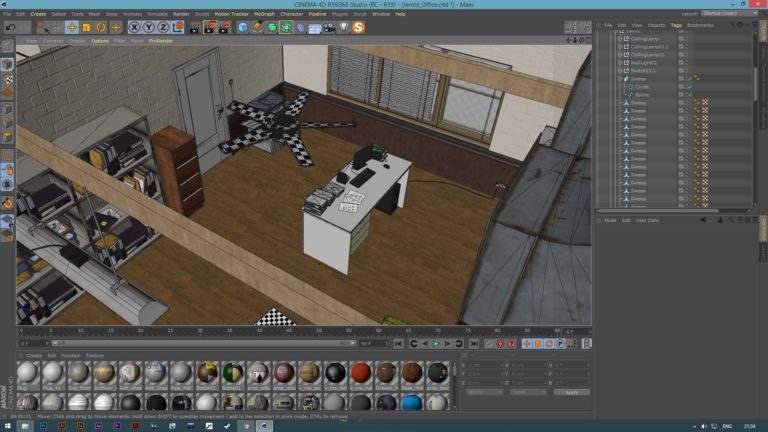Select the red-orange material sphere
The height and width of the screenshot is (432, 768).
click(x=360, y=373)
